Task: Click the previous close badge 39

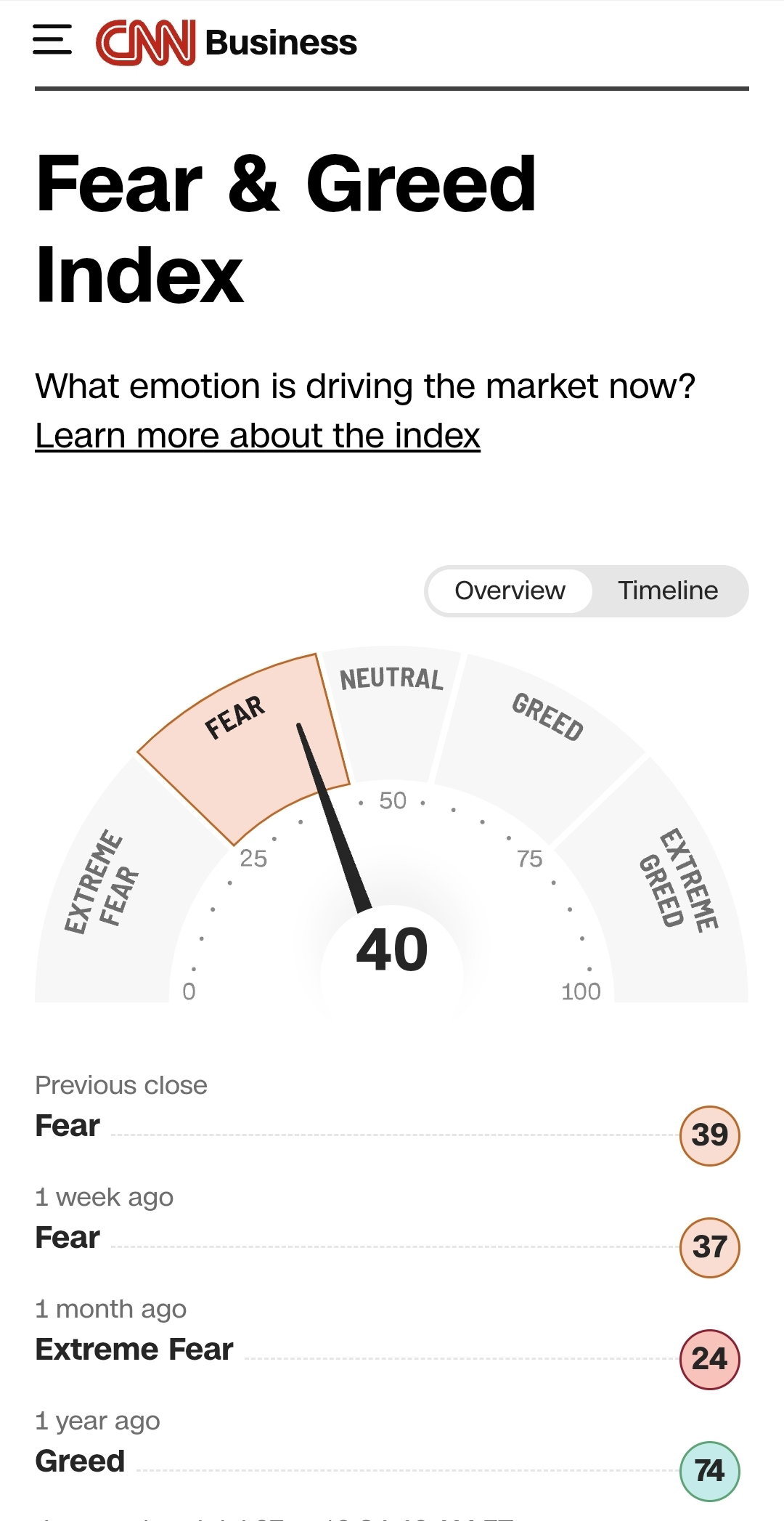Action: 709,1135
